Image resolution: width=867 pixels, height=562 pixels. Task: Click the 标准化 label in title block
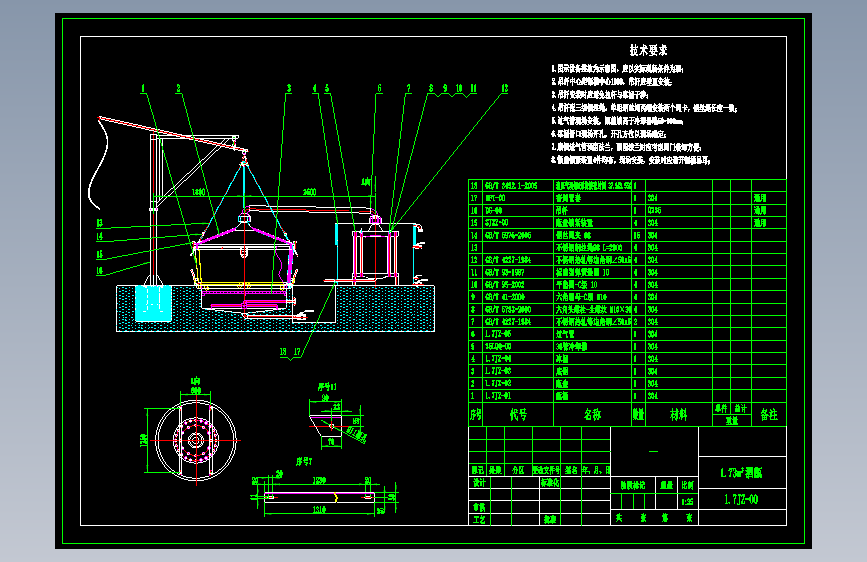click(x=550, y=482)
